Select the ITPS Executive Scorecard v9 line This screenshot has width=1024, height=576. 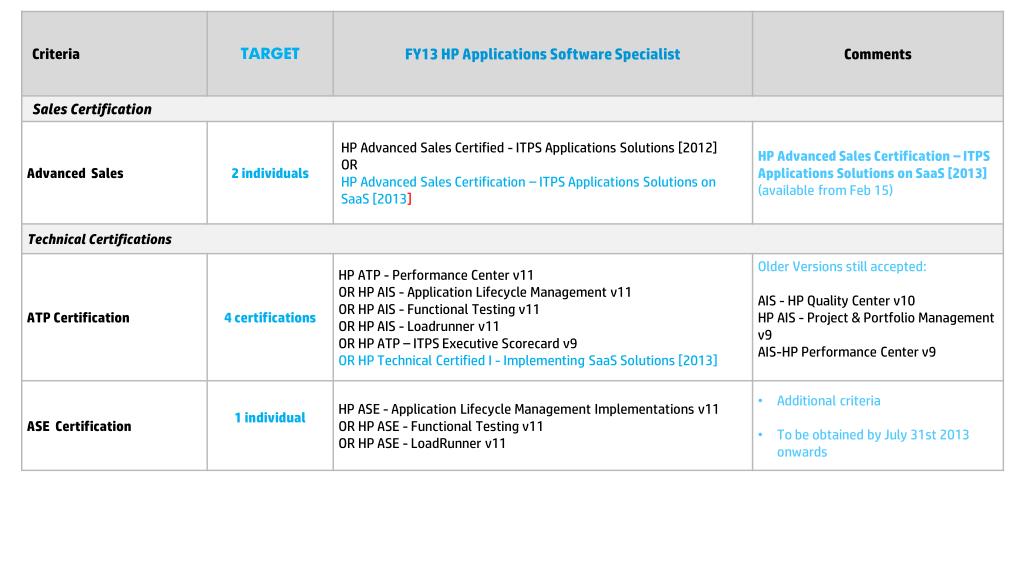pyautogui.click(x=457, y=343)
